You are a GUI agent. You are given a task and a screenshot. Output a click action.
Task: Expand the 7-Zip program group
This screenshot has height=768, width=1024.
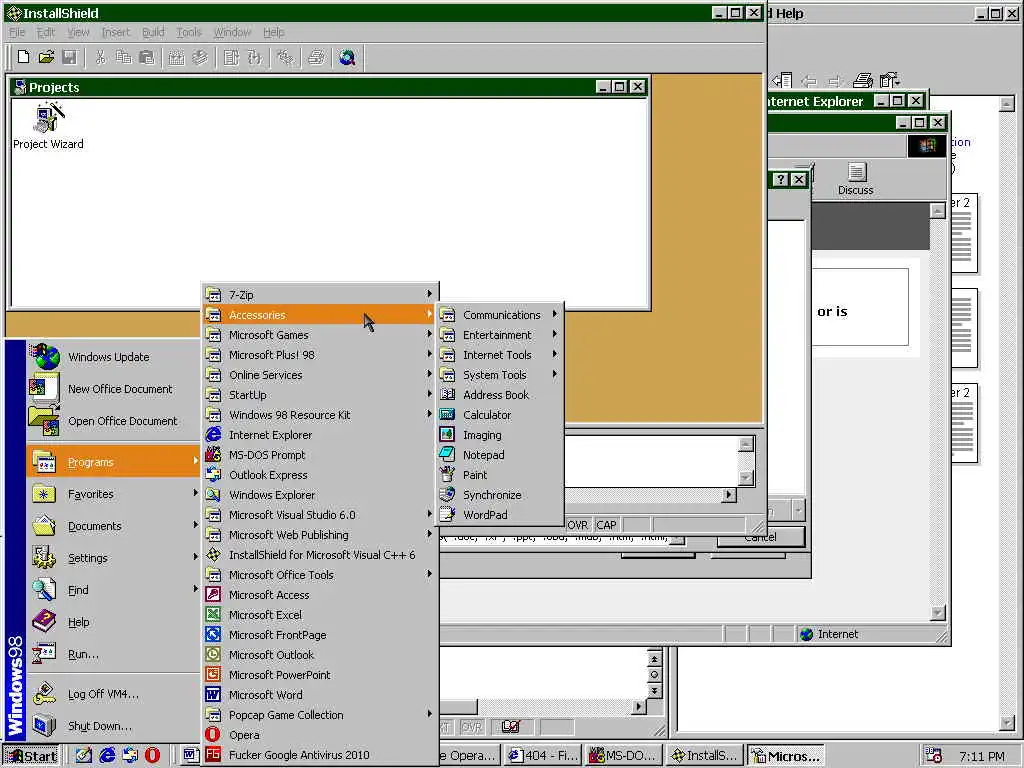pos(319,295)
